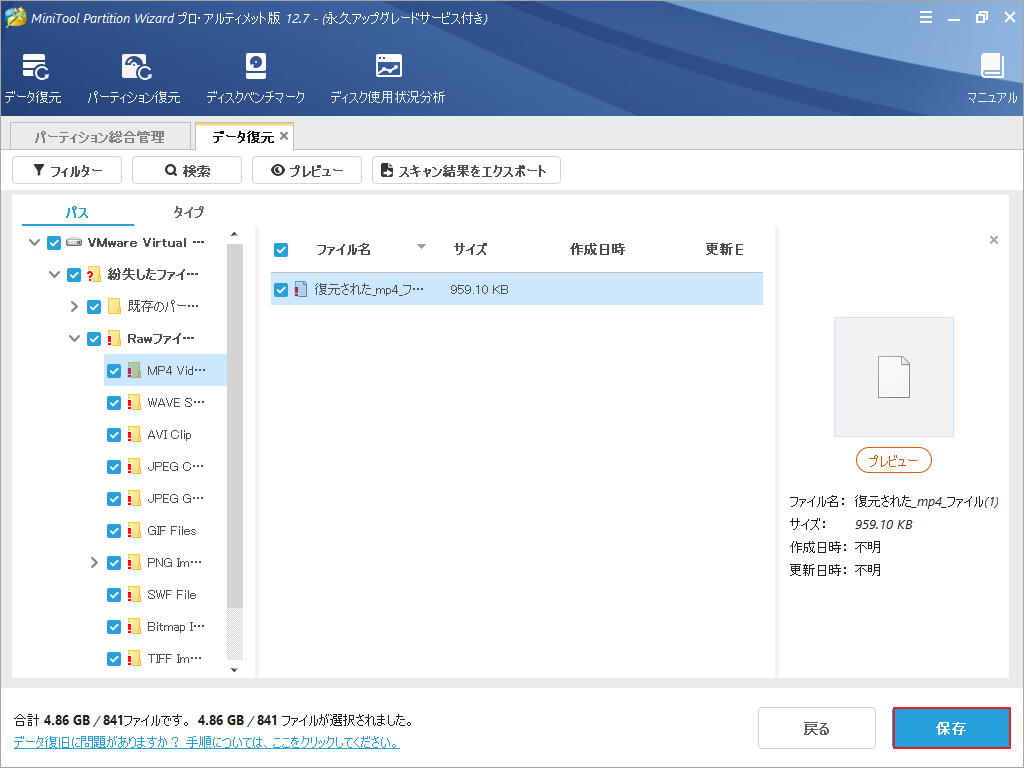Deselect the GIF Files checkbox
Screen dimensions: 1024x768
[x=115, y=530]
